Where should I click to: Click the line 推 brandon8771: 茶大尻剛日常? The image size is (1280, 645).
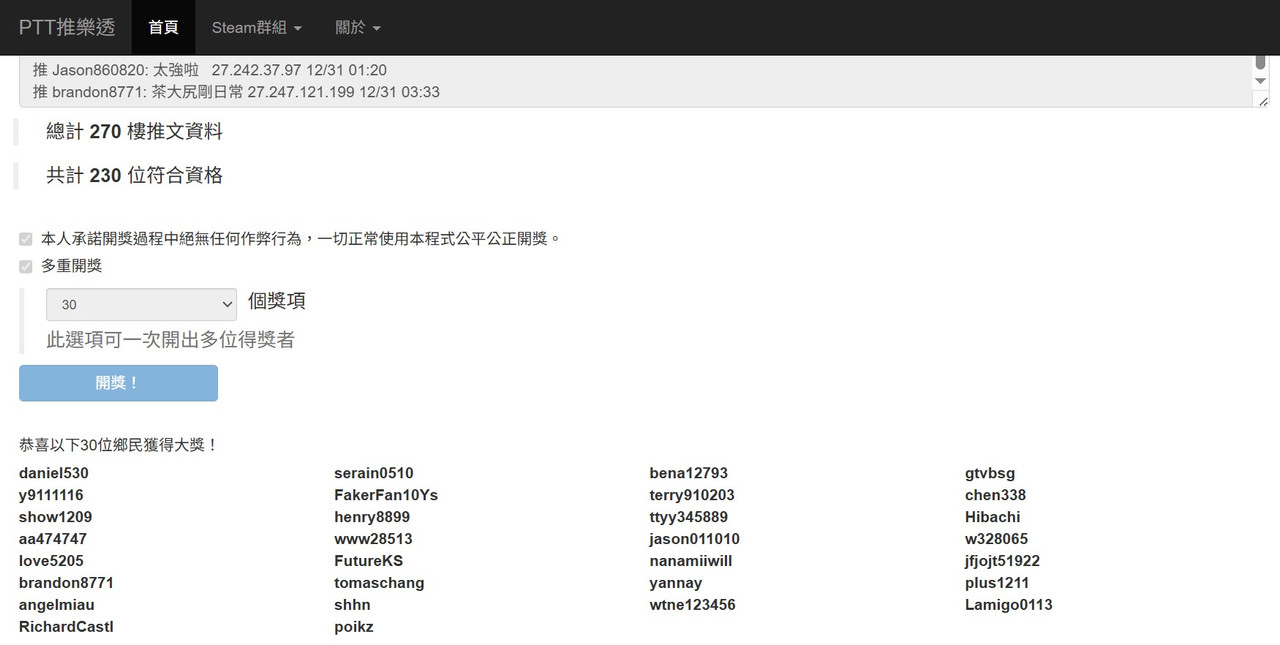236,92
